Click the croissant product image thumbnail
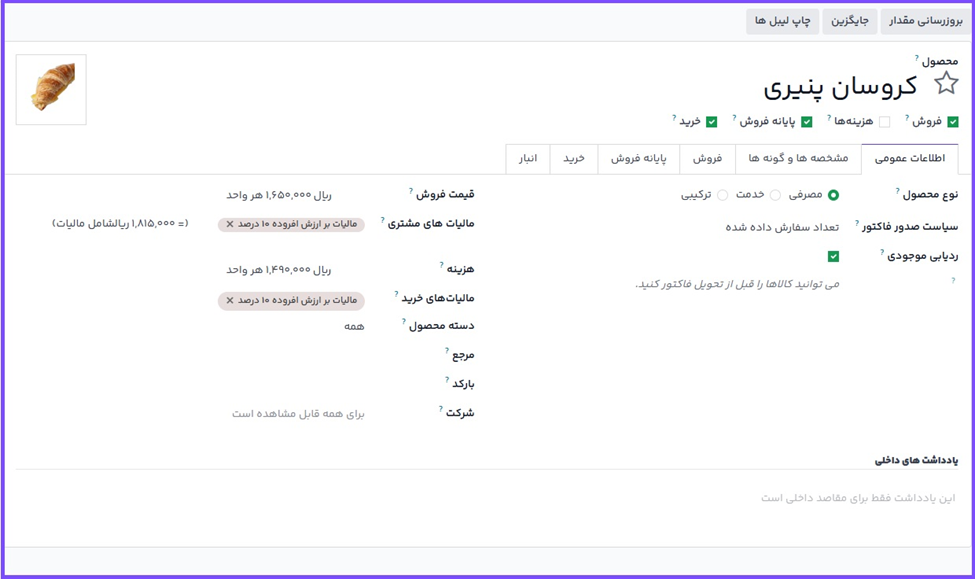Screen dimensions: 975x579 coord(52,90)
